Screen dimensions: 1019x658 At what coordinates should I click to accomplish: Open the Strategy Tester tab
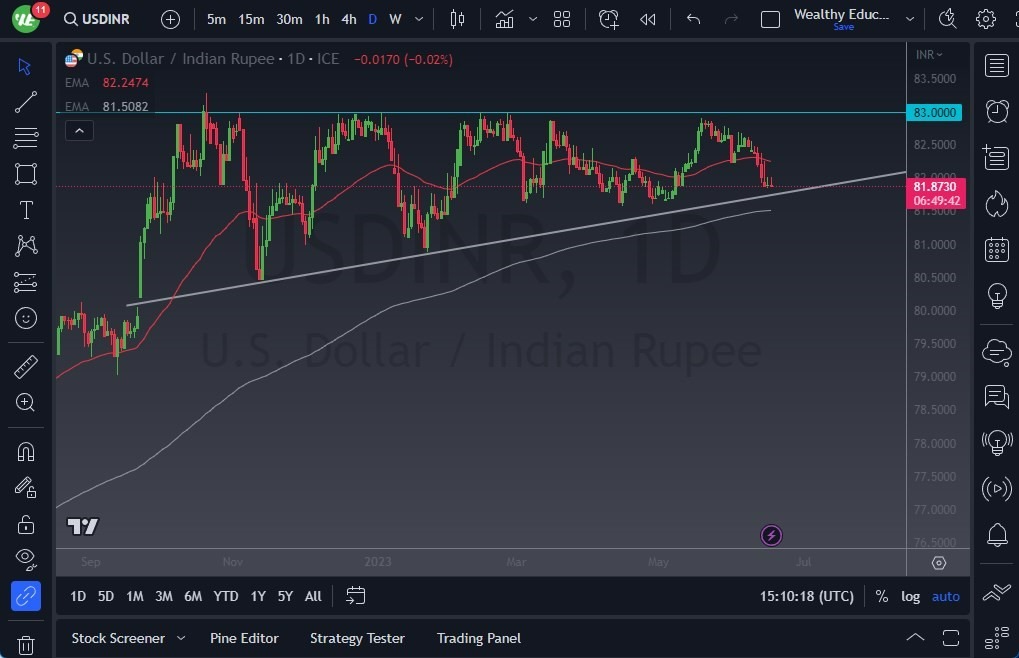pos(357,638)
